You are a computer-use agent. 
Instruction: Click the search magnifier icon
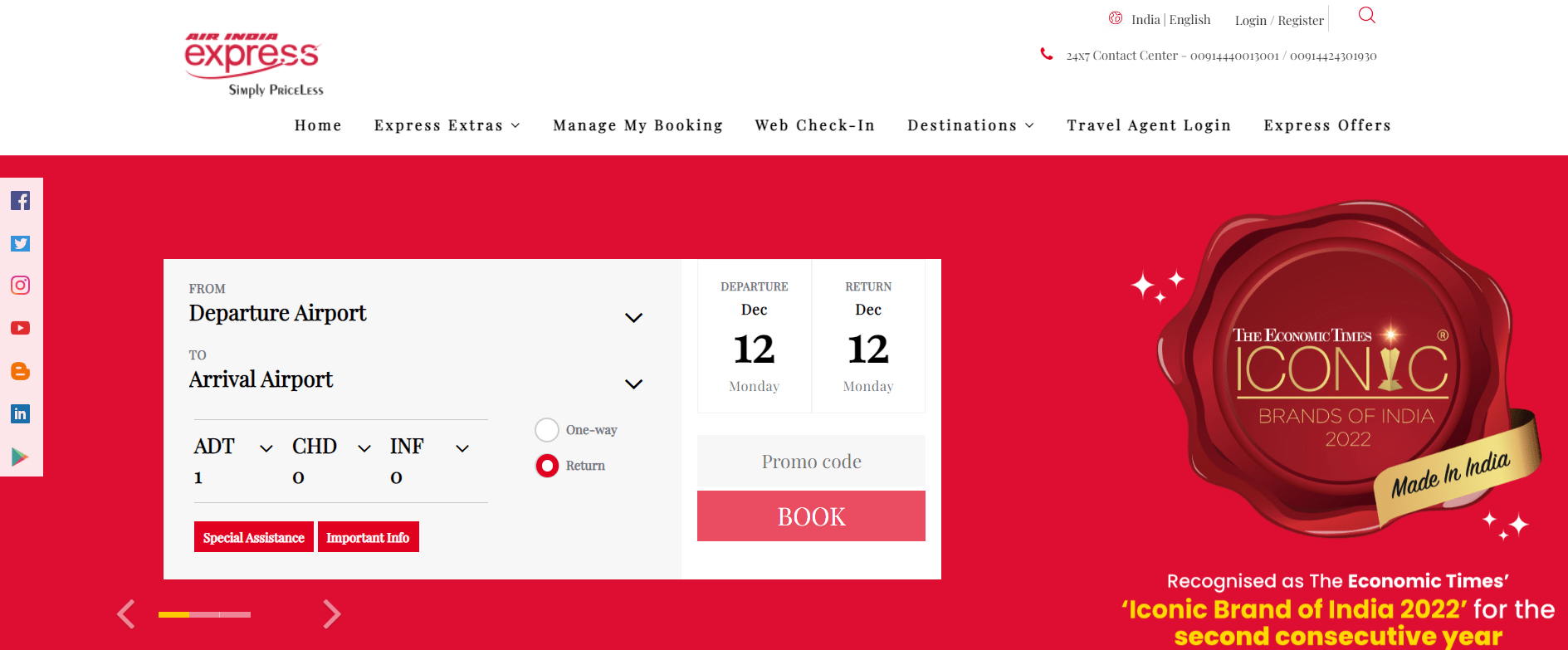tap(1367, 15)
